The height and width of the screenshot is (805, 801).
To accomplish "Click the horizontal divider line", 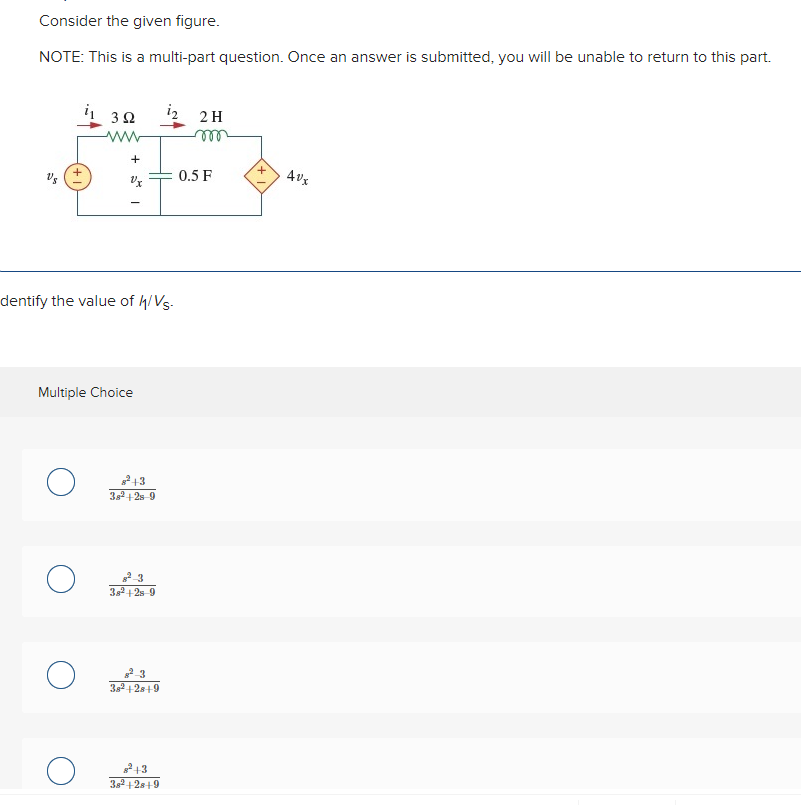I will [x=400, y=269].
